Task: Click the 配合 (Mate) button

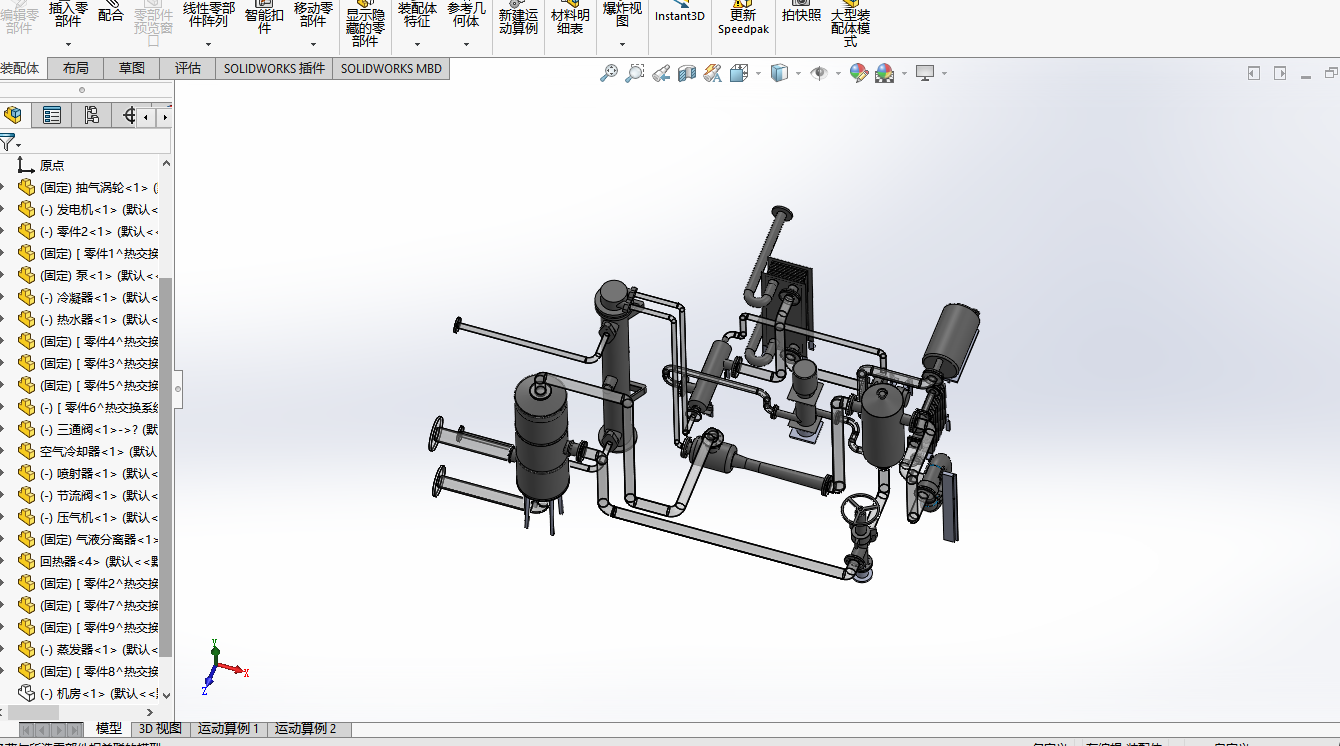Action: click(x=111, y=15)
